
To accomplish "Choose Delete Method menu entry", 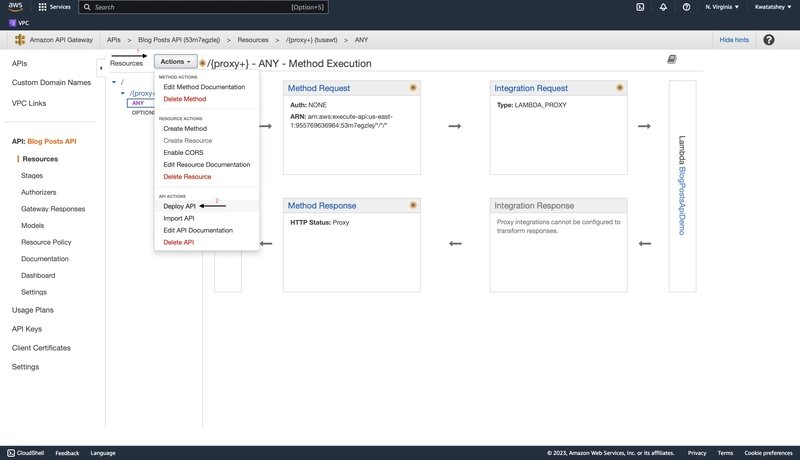I will [x=185, y=99].
